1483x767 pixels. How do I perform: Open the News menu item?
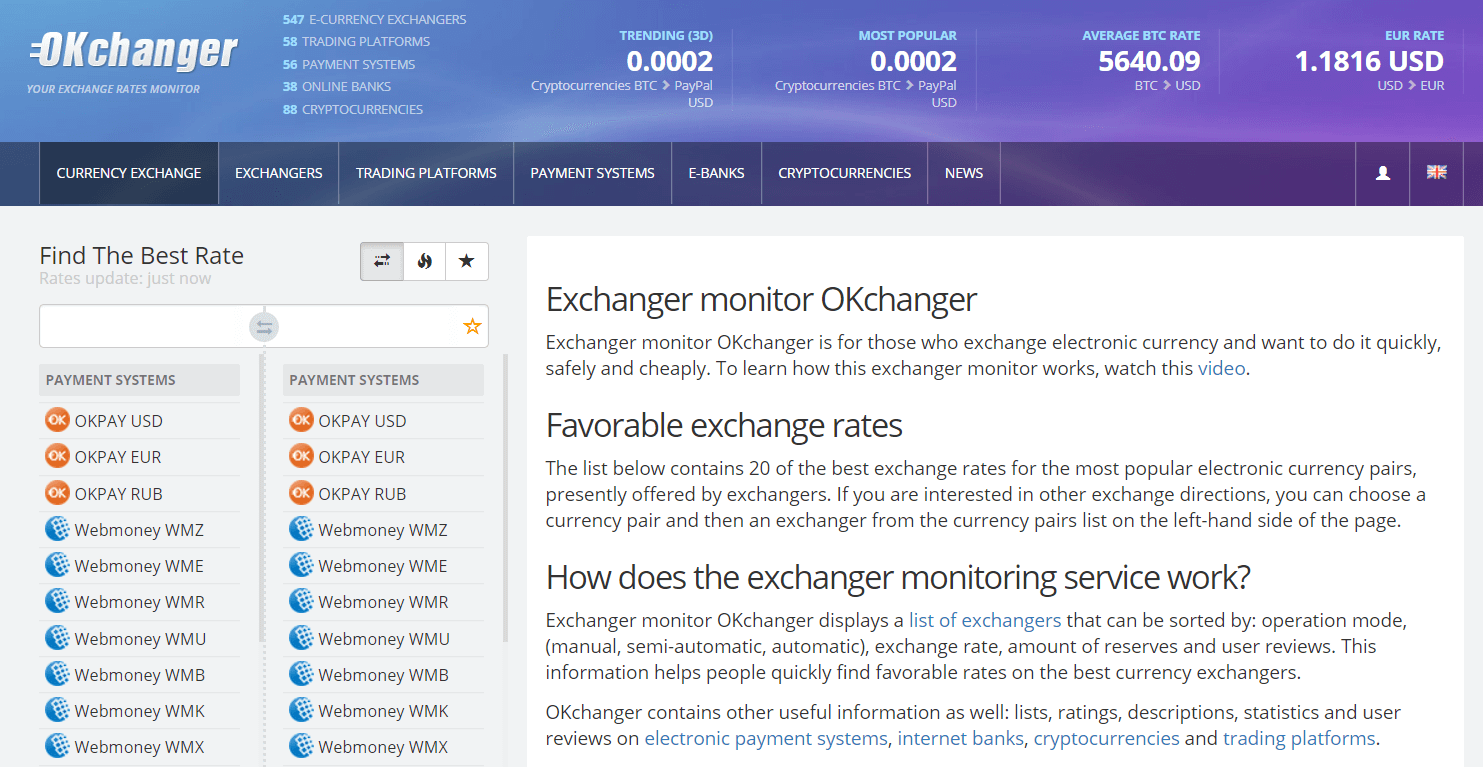pos(964,173)
